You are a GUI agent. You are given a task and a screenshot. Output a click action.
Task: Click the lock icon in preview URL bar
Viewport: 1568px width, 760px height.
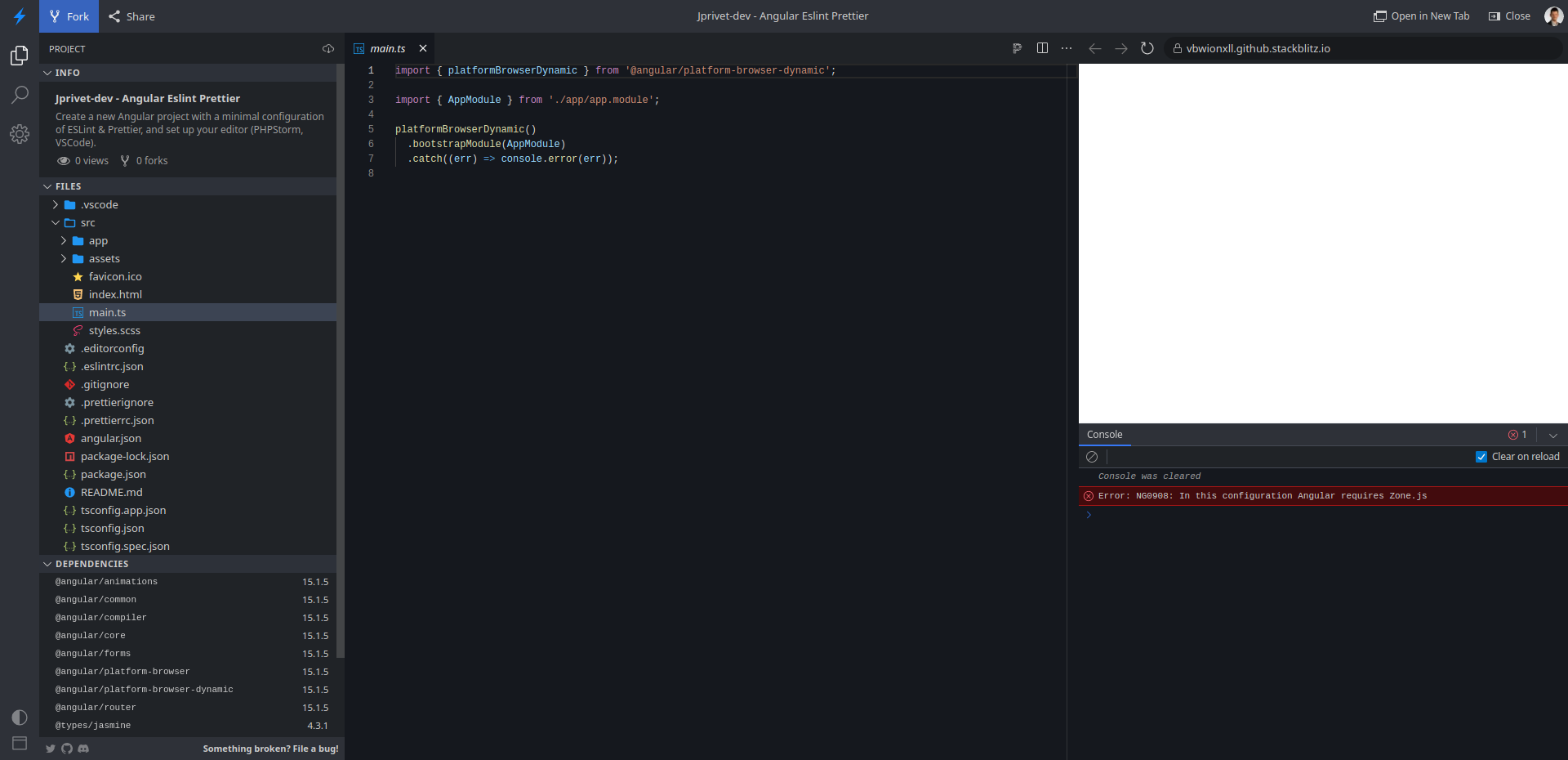[x=1178, y=49]
